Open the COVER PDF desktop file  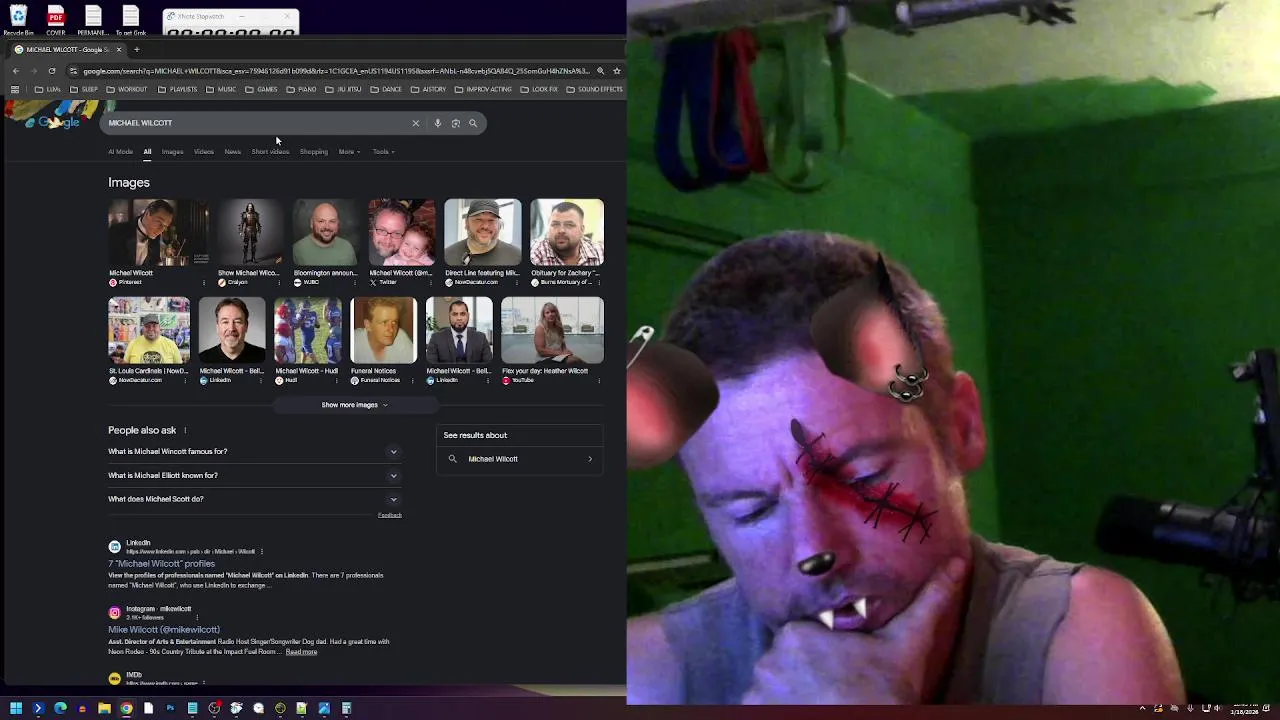point(56,20)
